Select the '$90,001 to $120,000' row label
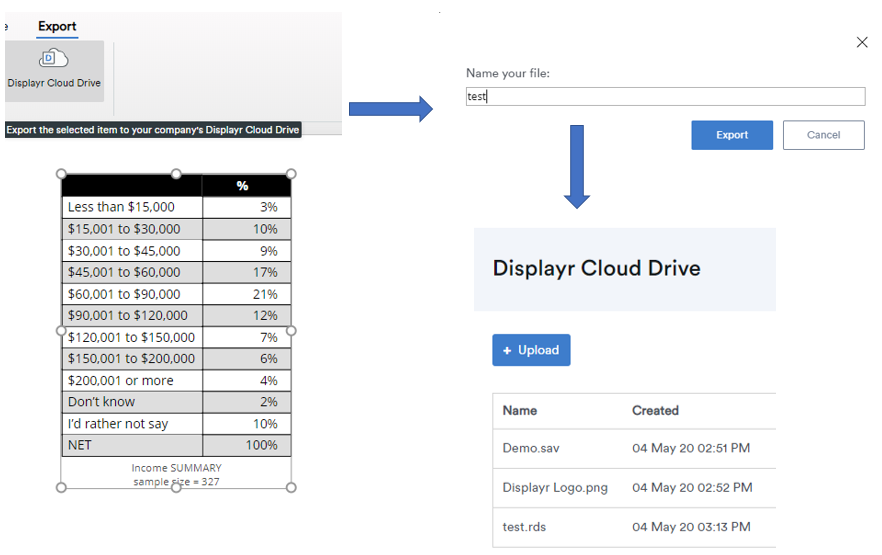Viewport: 882px width, 555px height. coord(128,315)
